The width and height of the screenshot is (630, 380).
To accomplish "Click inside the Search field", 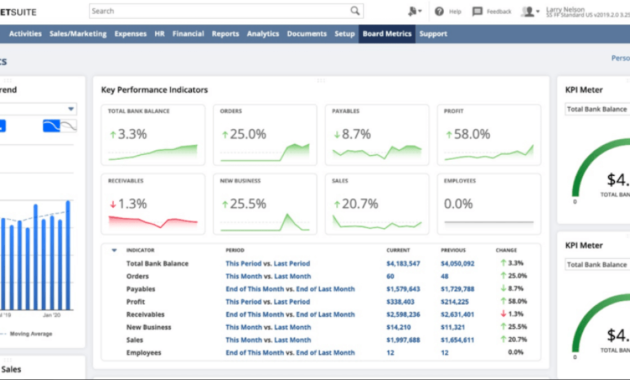I will click(x=219, y=11).
